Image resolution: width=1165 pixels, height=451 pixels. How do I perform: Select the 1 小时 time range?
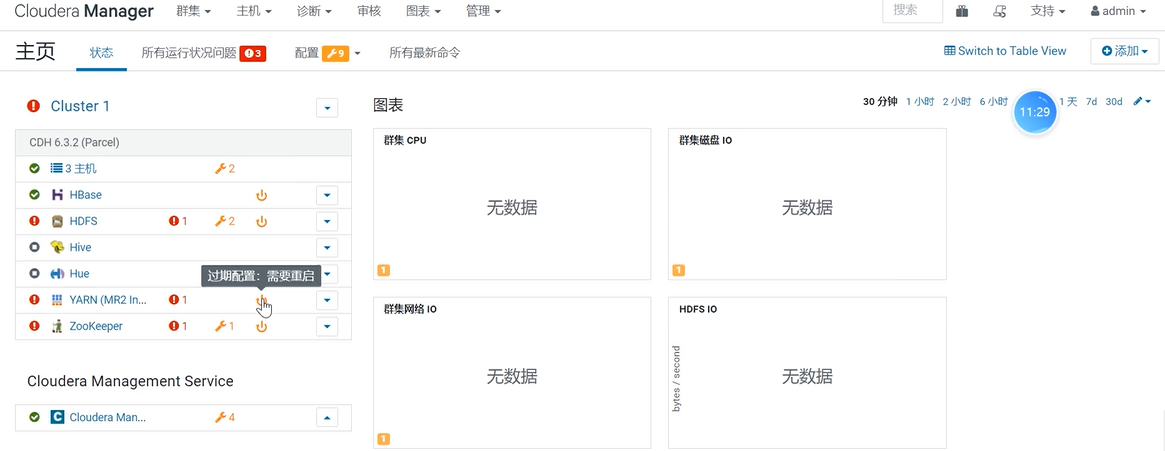tap(920, 102)
